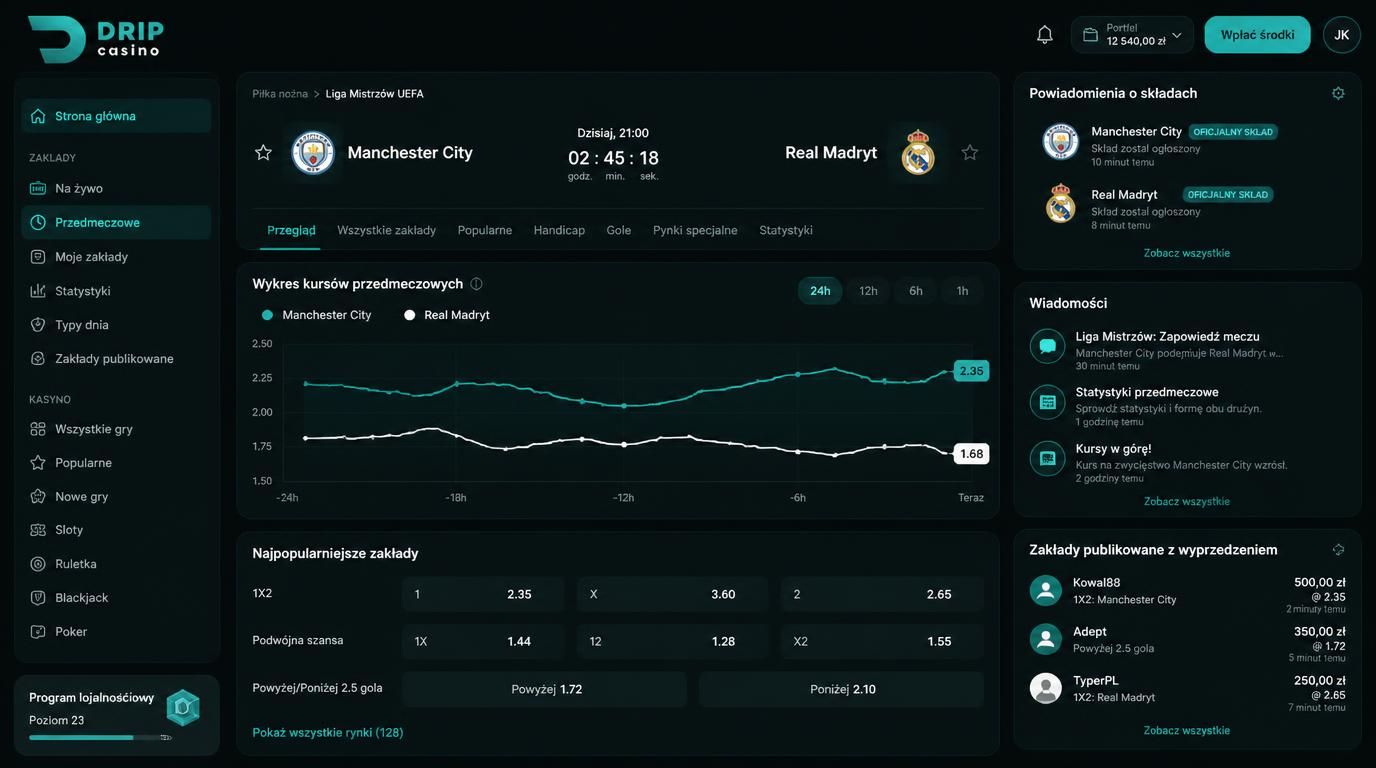
Task: Favorite Manchester City with its star icon
Action: point(263,152)
